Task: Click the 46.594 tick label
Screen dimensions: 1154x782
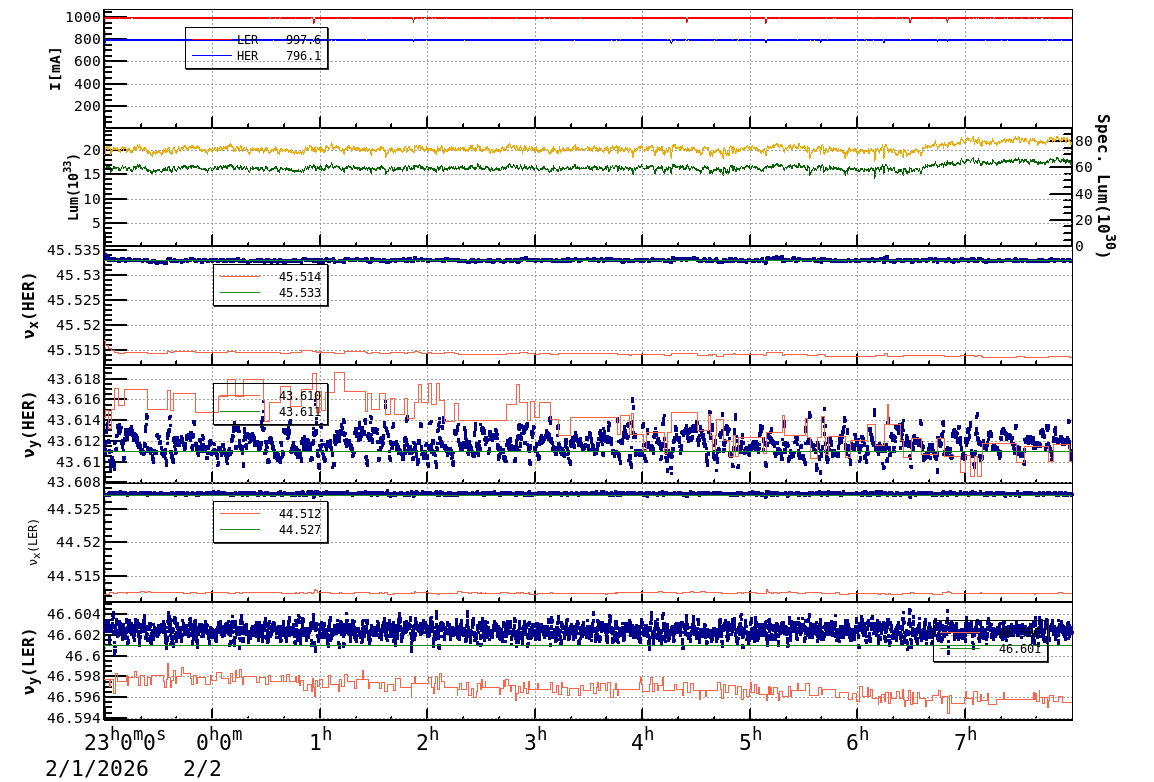Action: 74,717
